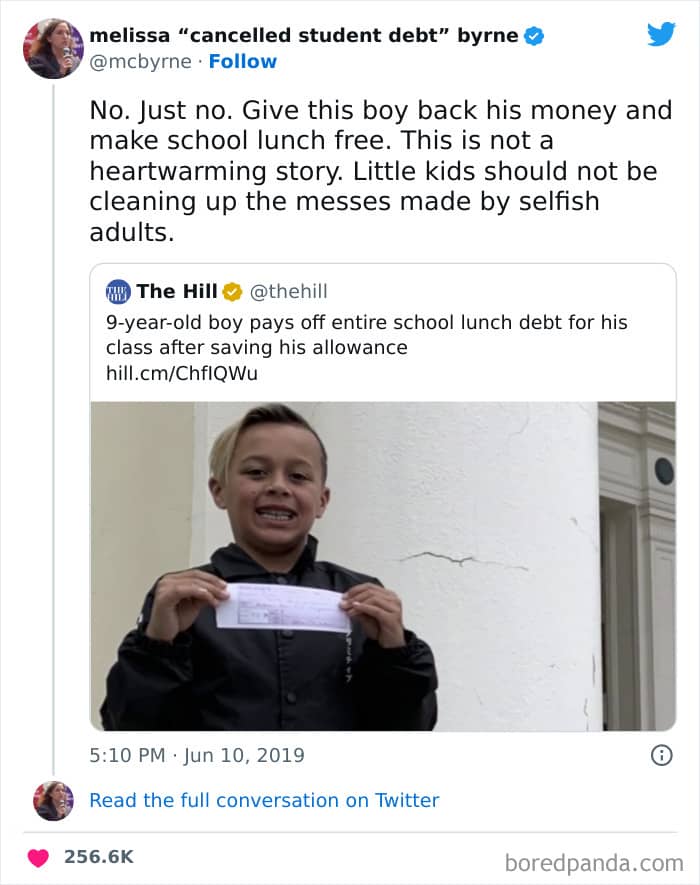Screen dimensions: 700x885
Task: Open melissa's top profile avatar
Action: tap(54, 48)
